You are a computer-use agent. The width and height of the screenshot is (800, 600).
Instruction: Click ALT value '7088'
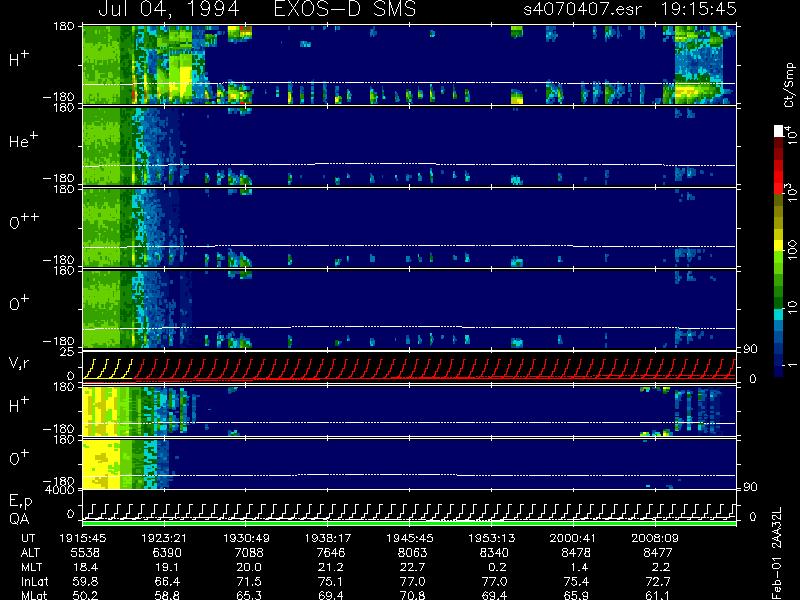click(249, 553)
